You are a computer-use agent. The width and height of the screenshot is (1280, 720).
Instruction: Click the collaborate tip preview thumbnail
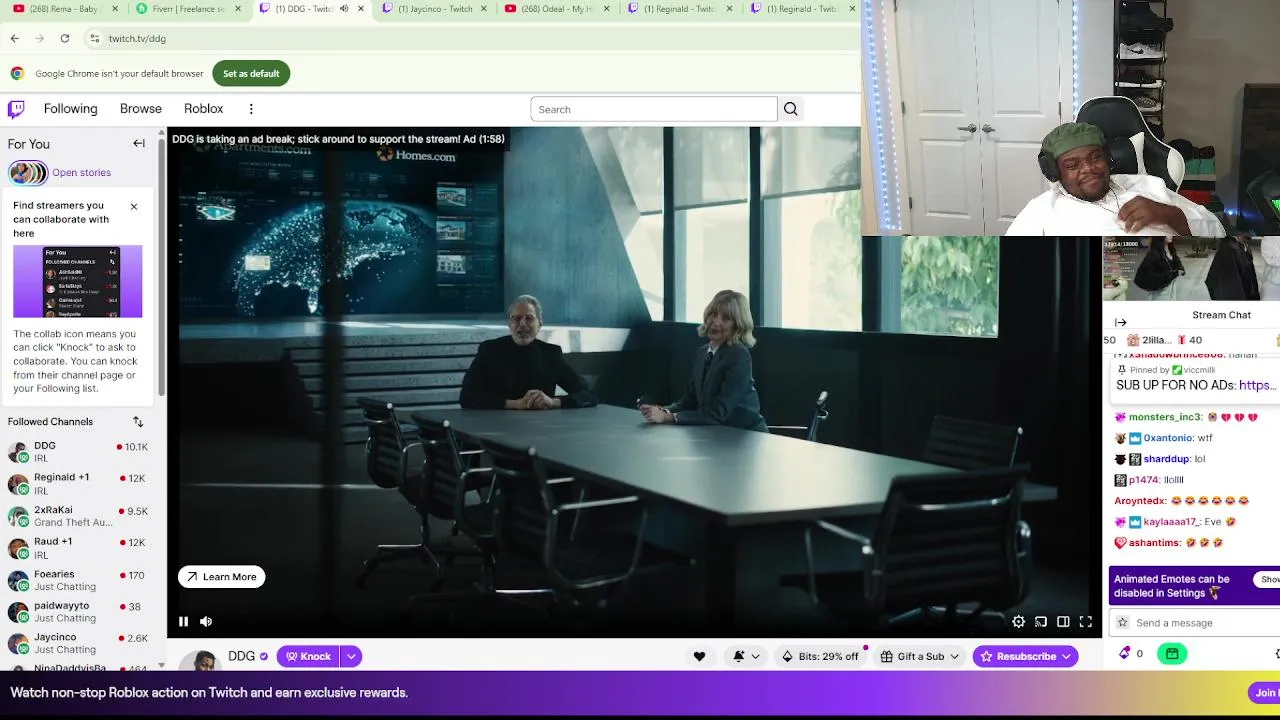[x=78, y=282]
